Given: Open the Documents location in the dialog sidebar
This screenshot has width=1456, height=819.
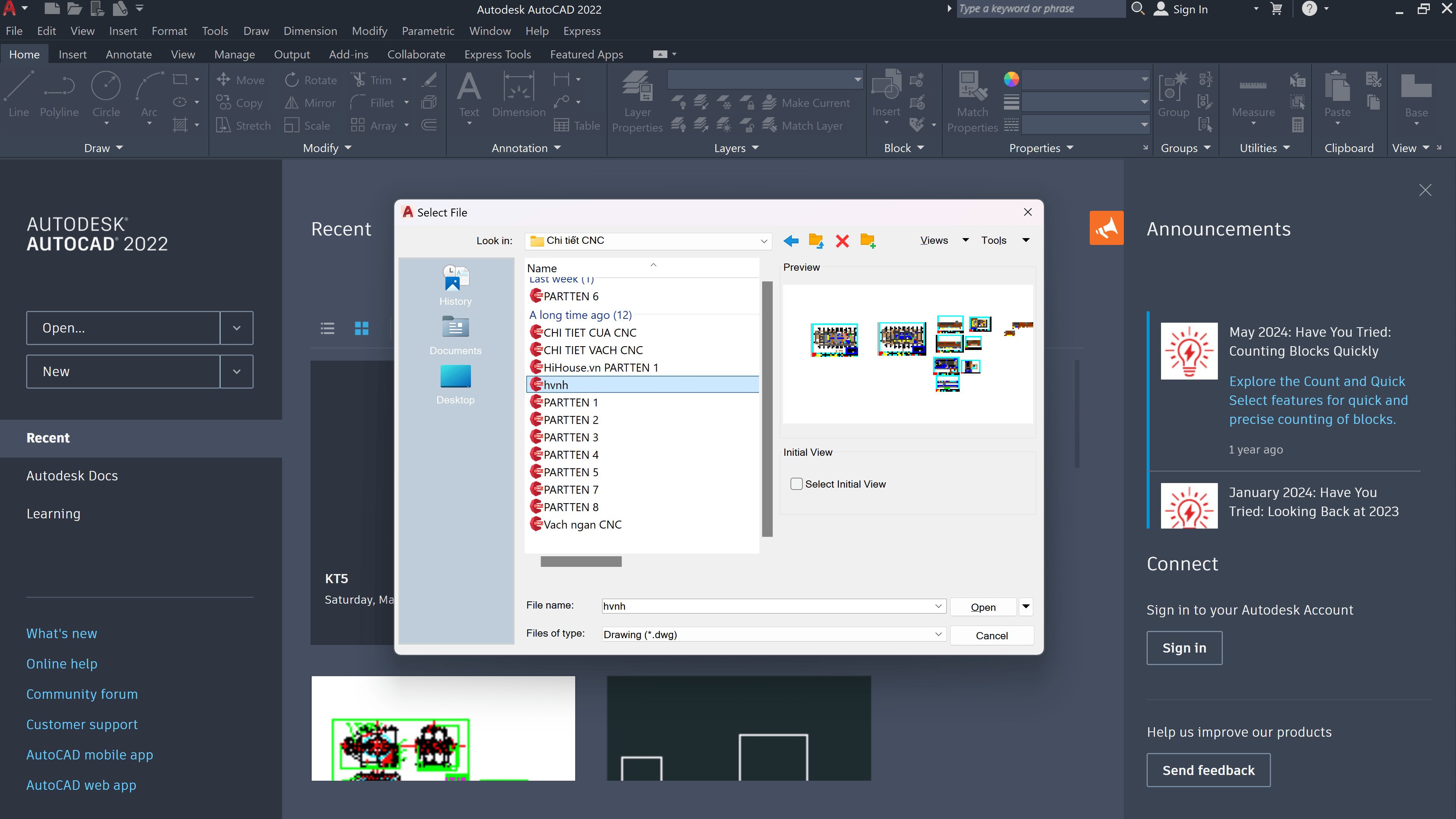Looking at the screenshot, I should (455, 335).
